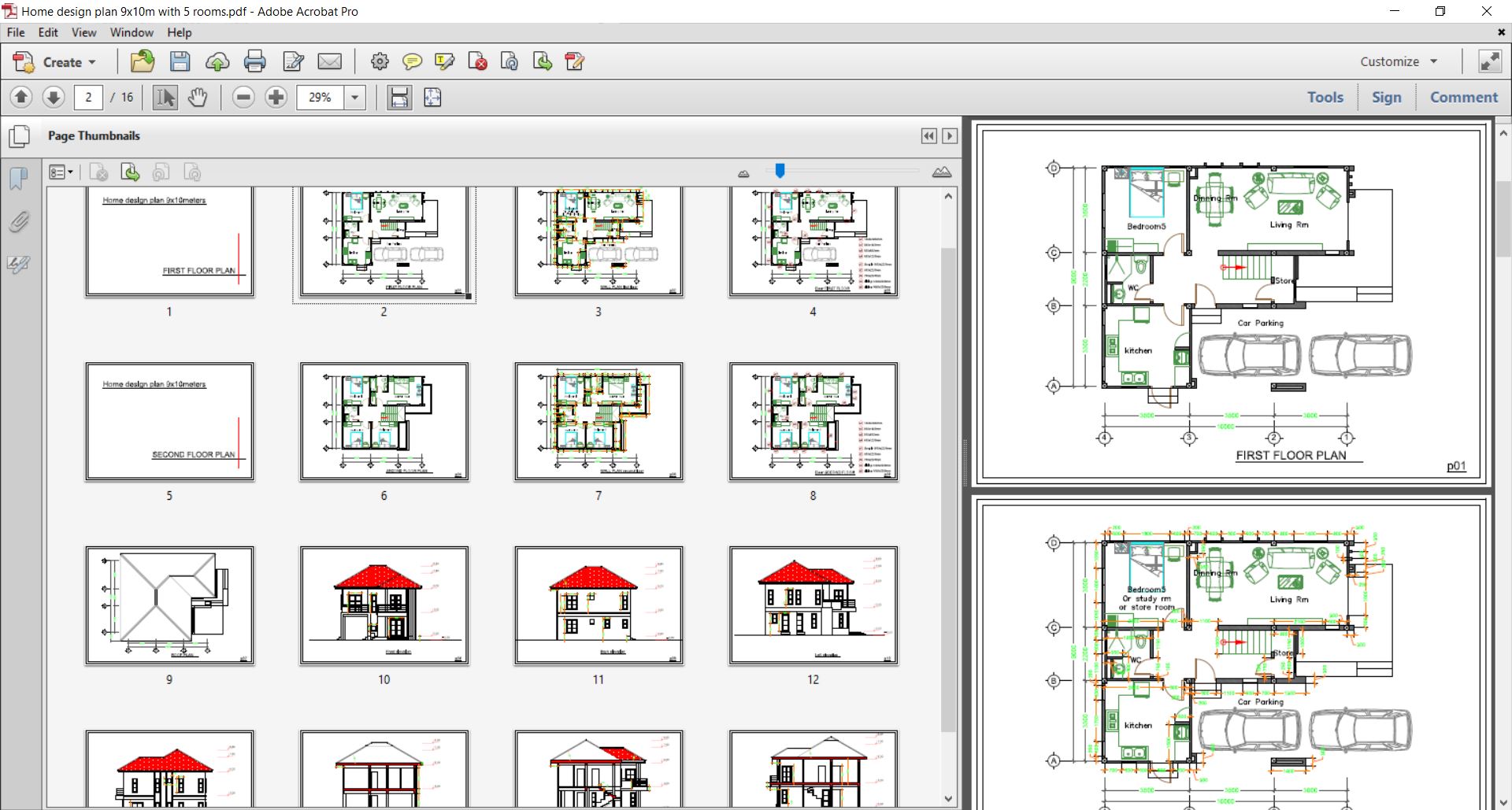The height and width of the screenshot is (810, 1512).
Task: Click the extract/insert pages thumbnail icon
Action: click(130, 172)
